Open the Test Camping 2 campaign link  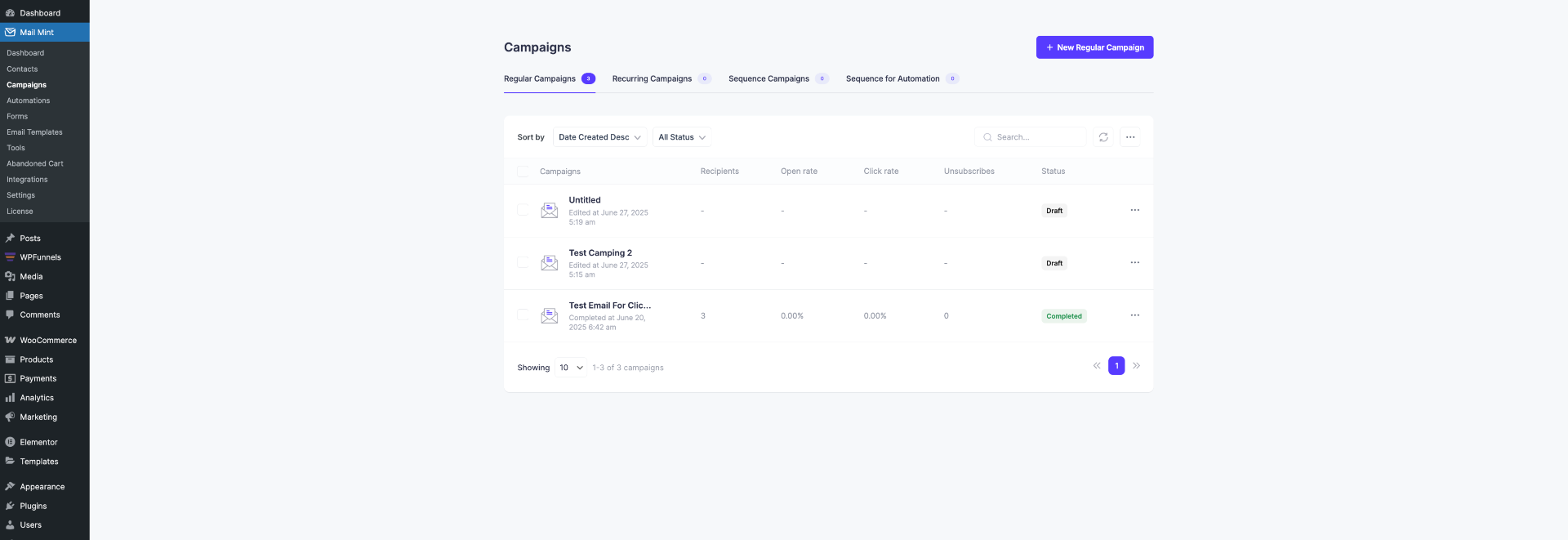pos(600,253)
